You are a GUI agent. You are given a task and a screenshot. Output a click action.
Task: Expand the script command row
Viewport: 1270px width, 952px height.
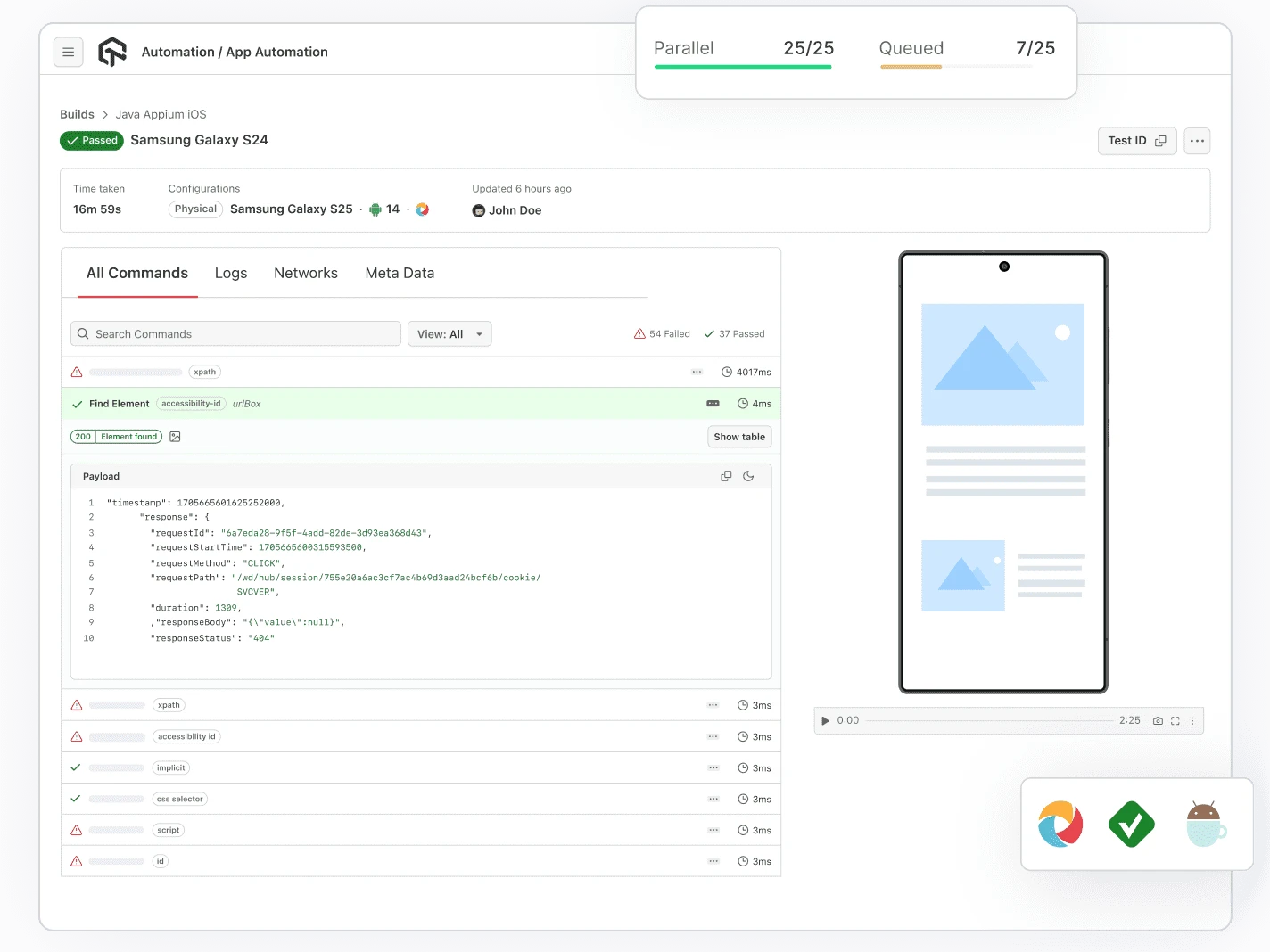tap(421, 830)
